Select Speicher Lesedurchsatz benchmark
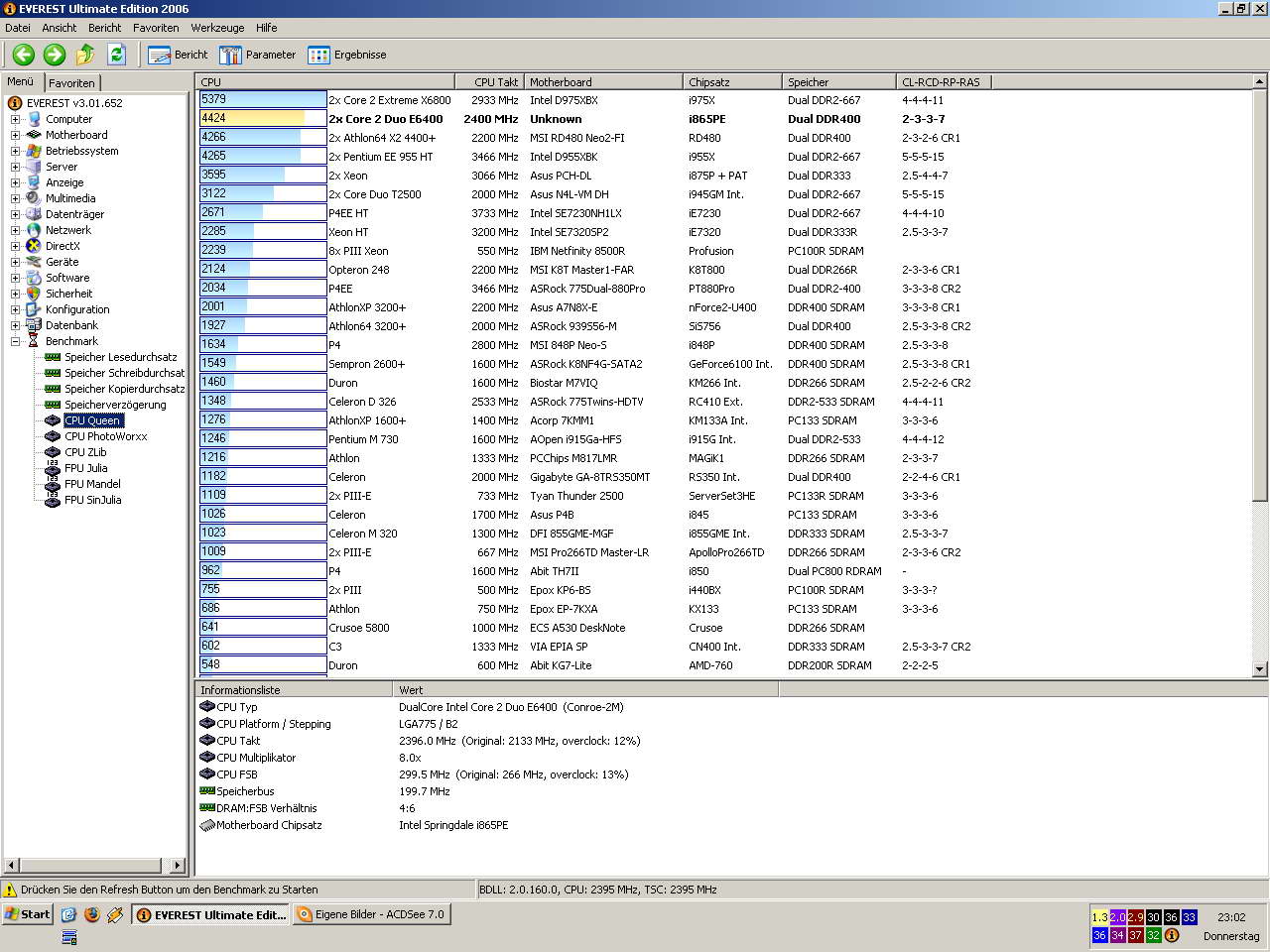This screenshot has width=1270, height=952. pos(120,357)
